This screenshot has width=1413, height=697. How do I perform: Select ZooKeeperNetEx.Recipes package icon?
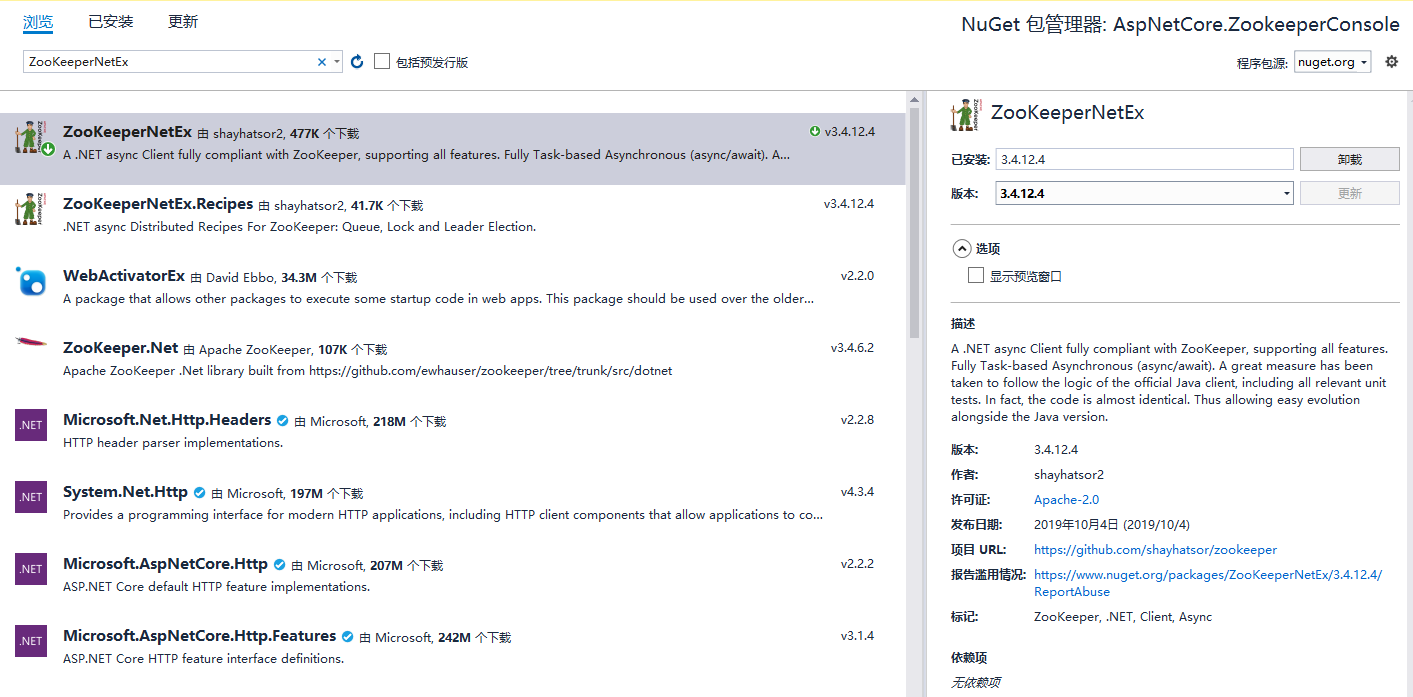31,210
